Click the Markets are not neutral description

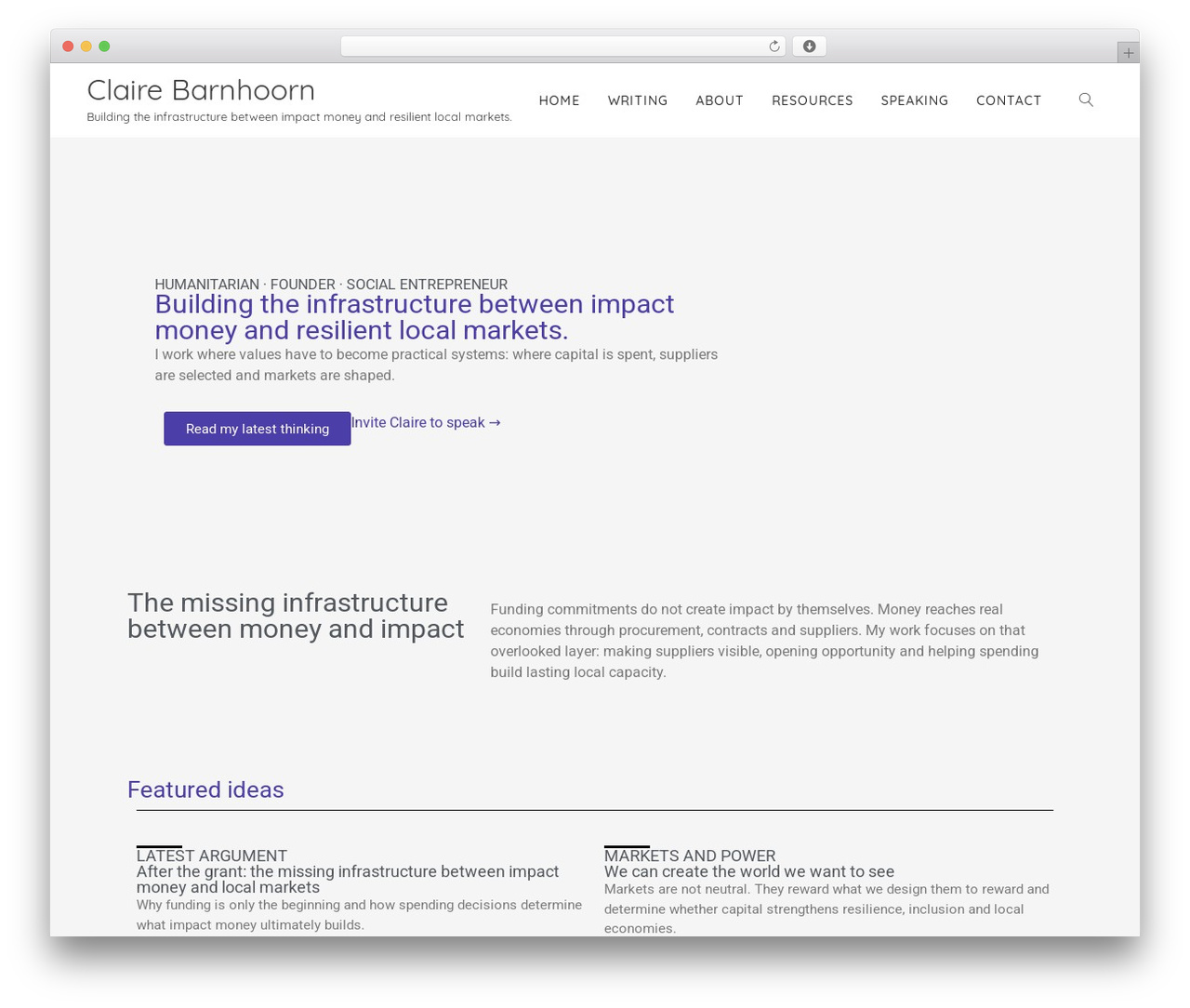point(826,909)
